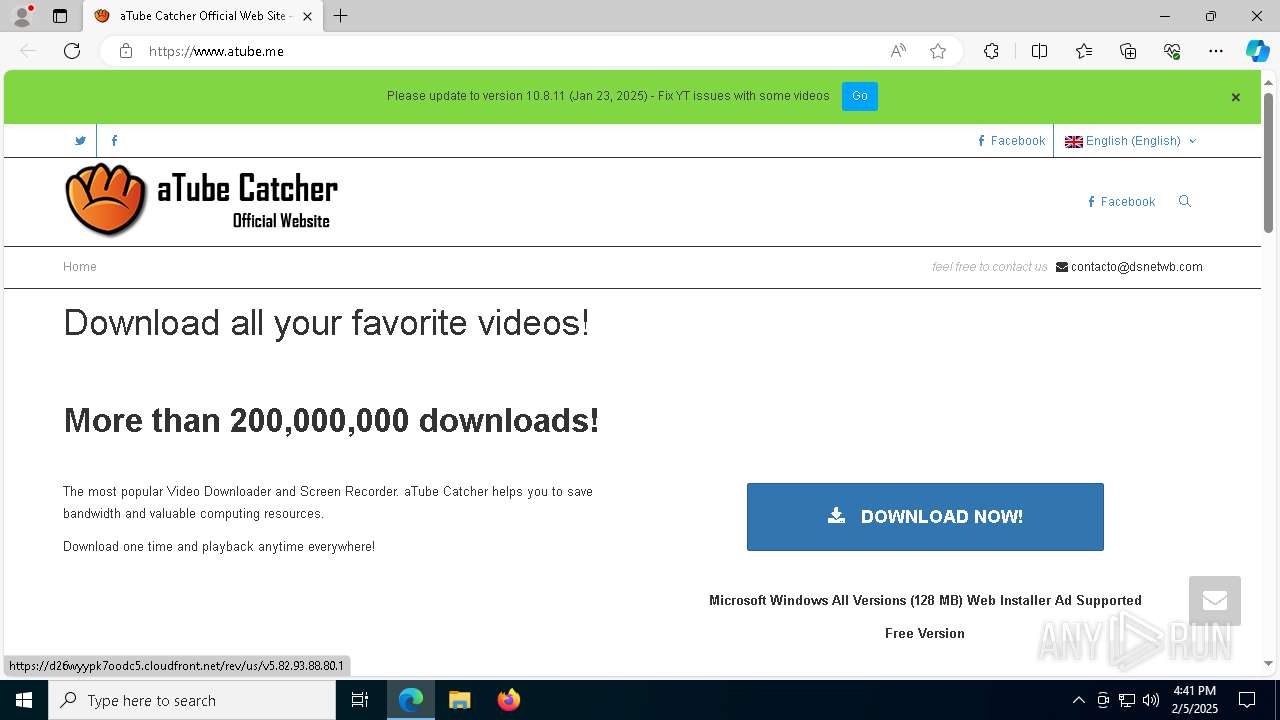Viewport: 1280px width, 720px height.
Task: Open network icon in system tray
Action: [1127, 700]
